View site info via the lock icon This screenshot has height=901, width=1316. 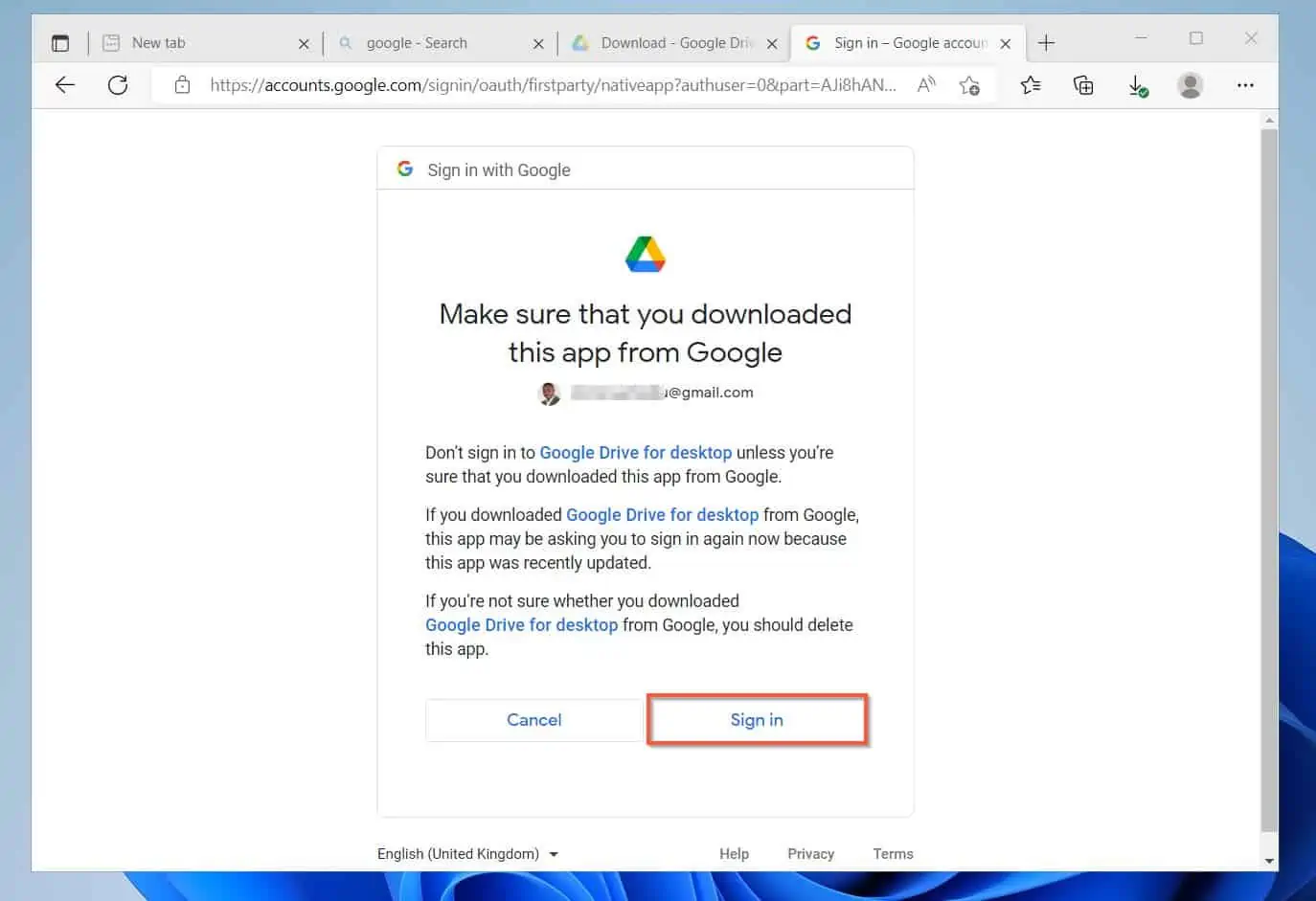pos(182,85)
